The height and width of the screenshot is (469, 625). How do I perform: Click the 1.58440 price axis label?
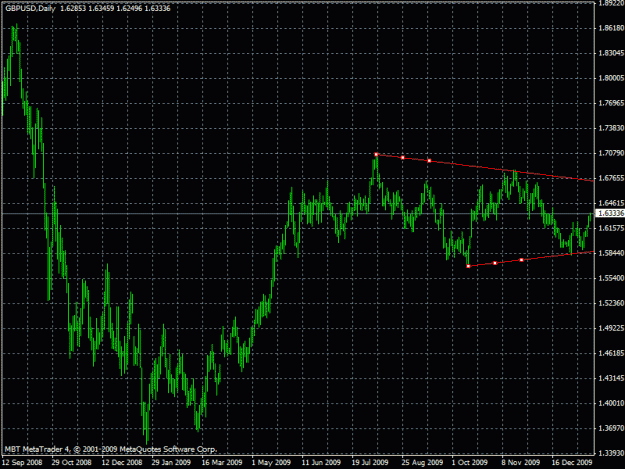(611, 253)
